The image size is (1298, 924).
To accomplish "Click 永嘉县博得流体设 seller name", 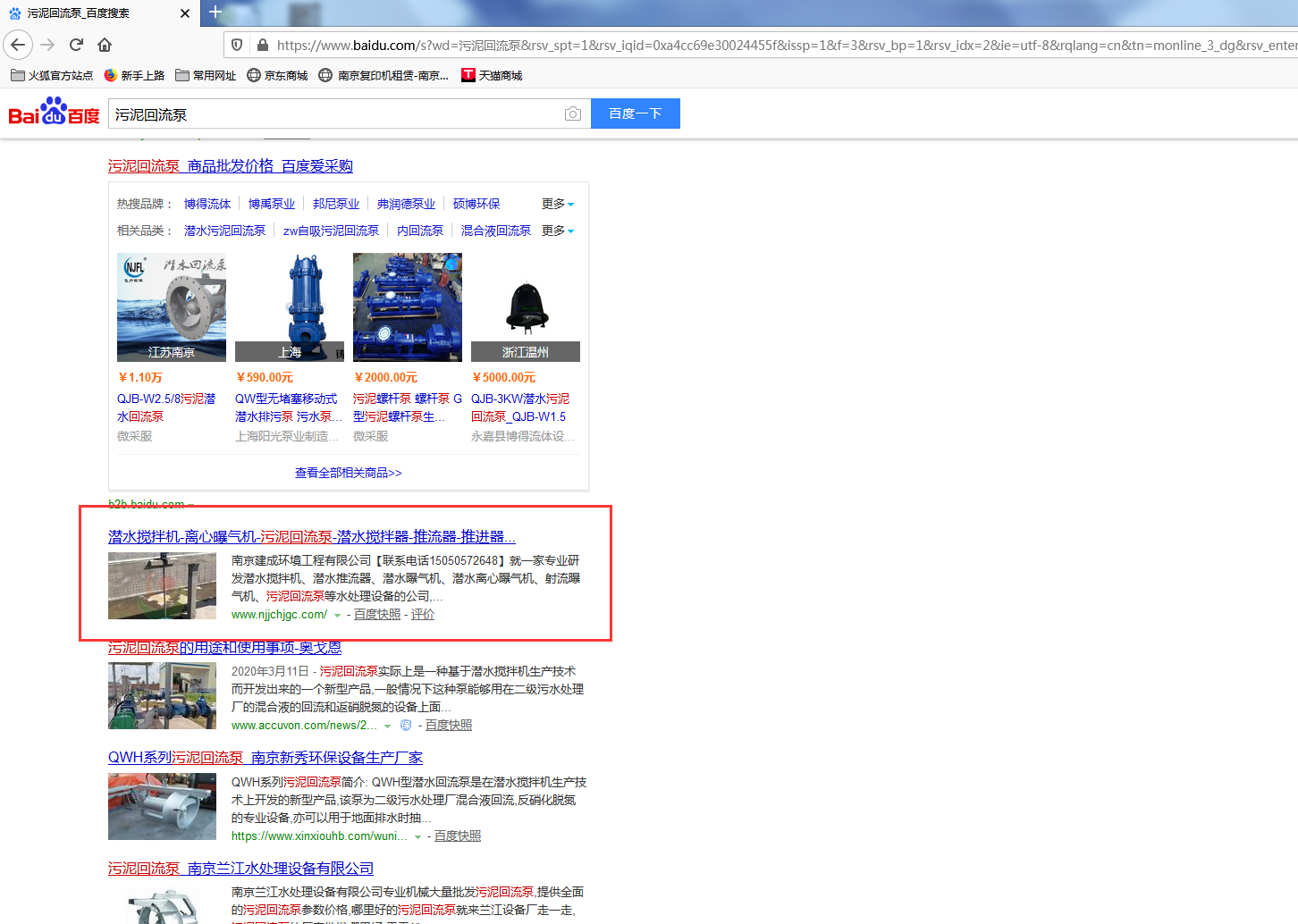I will click(x=523, y=436).
